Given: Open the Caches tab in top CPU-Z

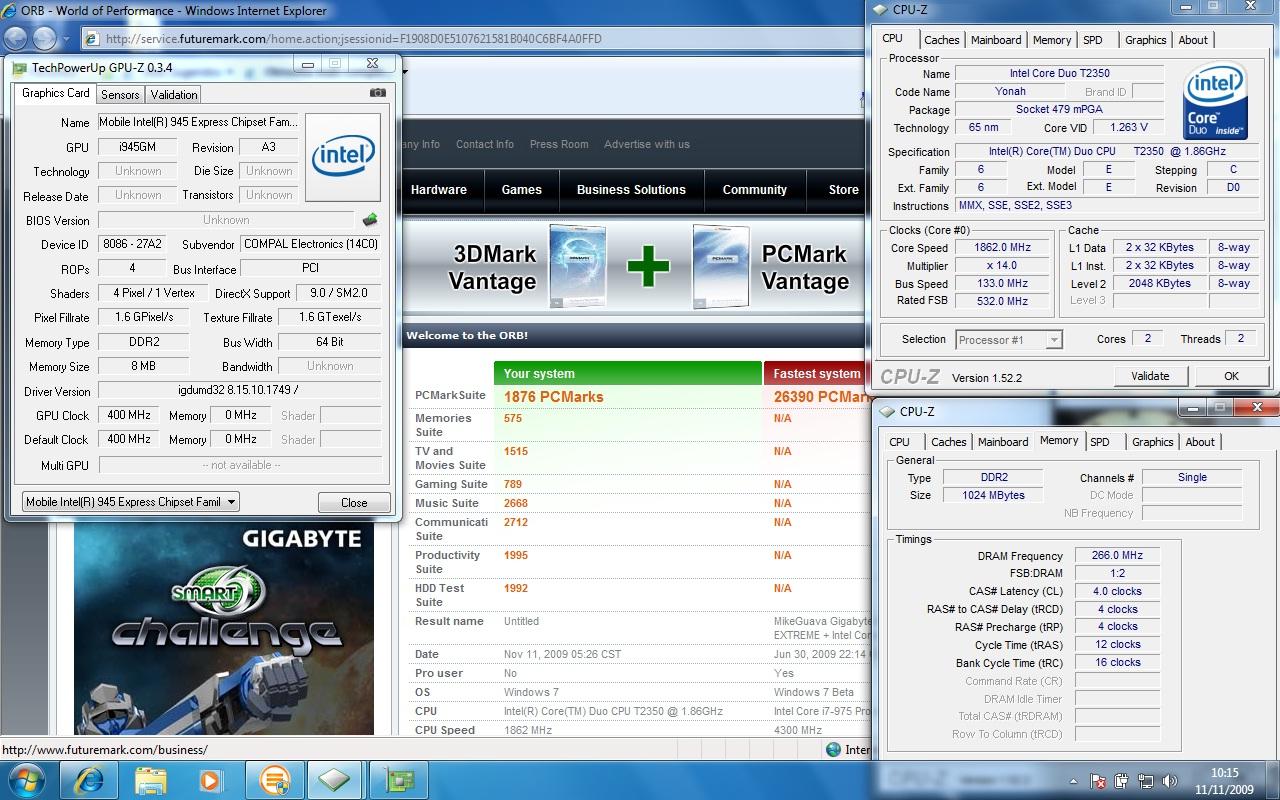Looking at the screenshot, I should point(941,40).
